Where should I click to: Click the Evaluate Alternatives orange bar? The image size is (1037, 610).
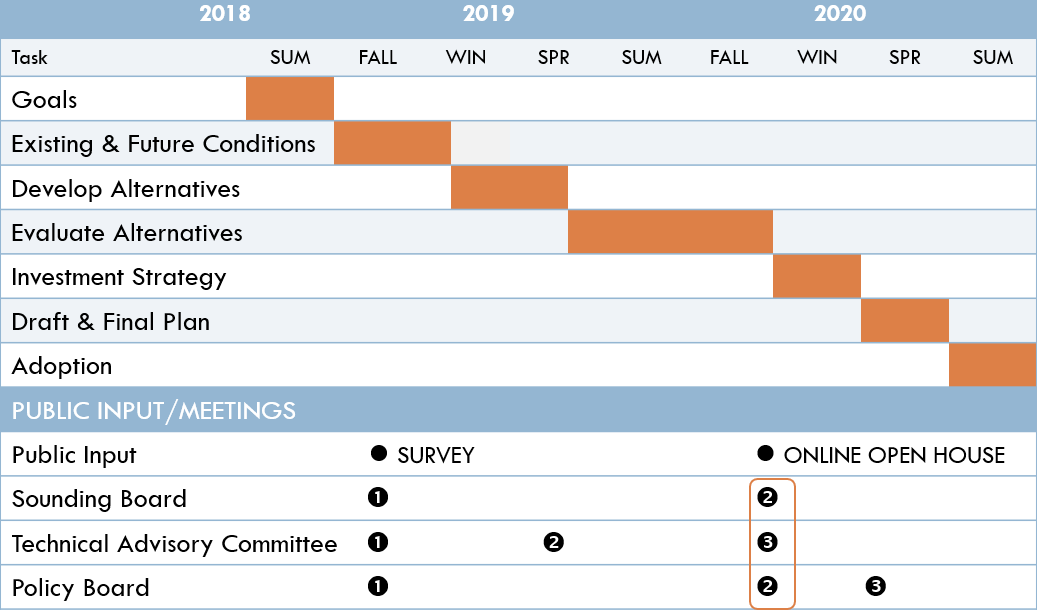(x=670, y=232)
